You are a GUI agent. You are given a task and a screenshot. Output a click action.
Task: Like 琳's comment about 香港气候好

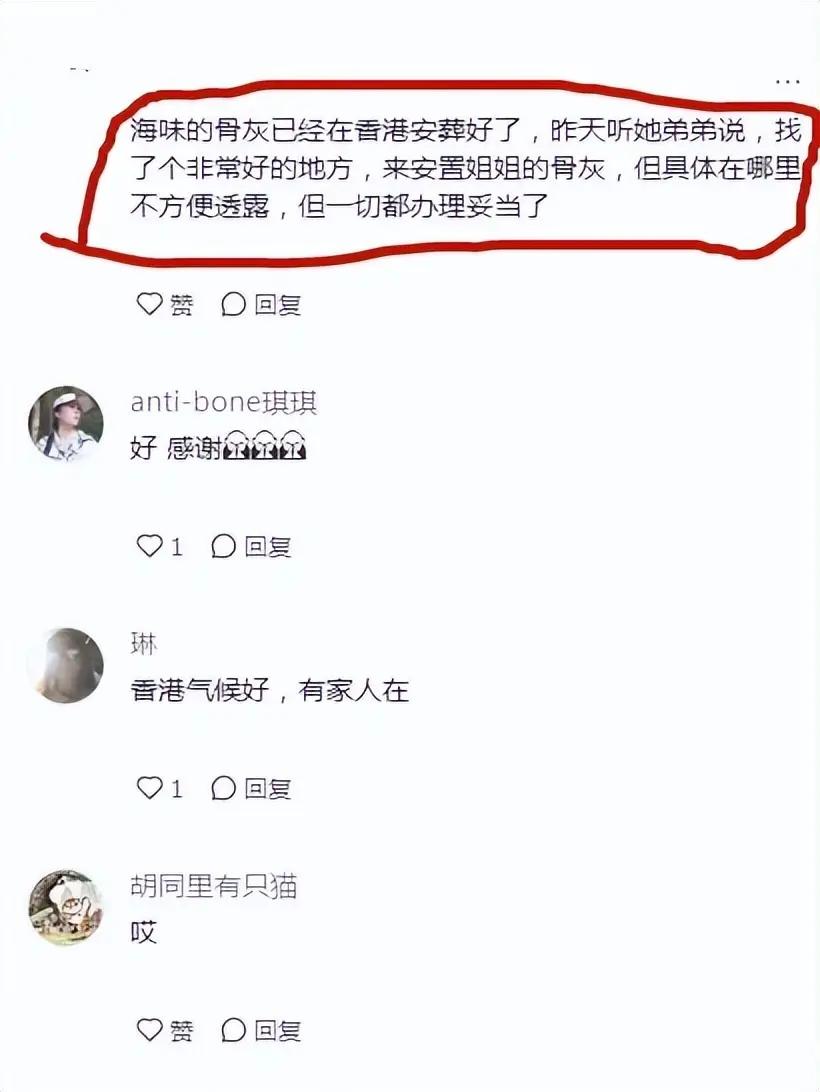pyautogui.click(x=148, y=788)
